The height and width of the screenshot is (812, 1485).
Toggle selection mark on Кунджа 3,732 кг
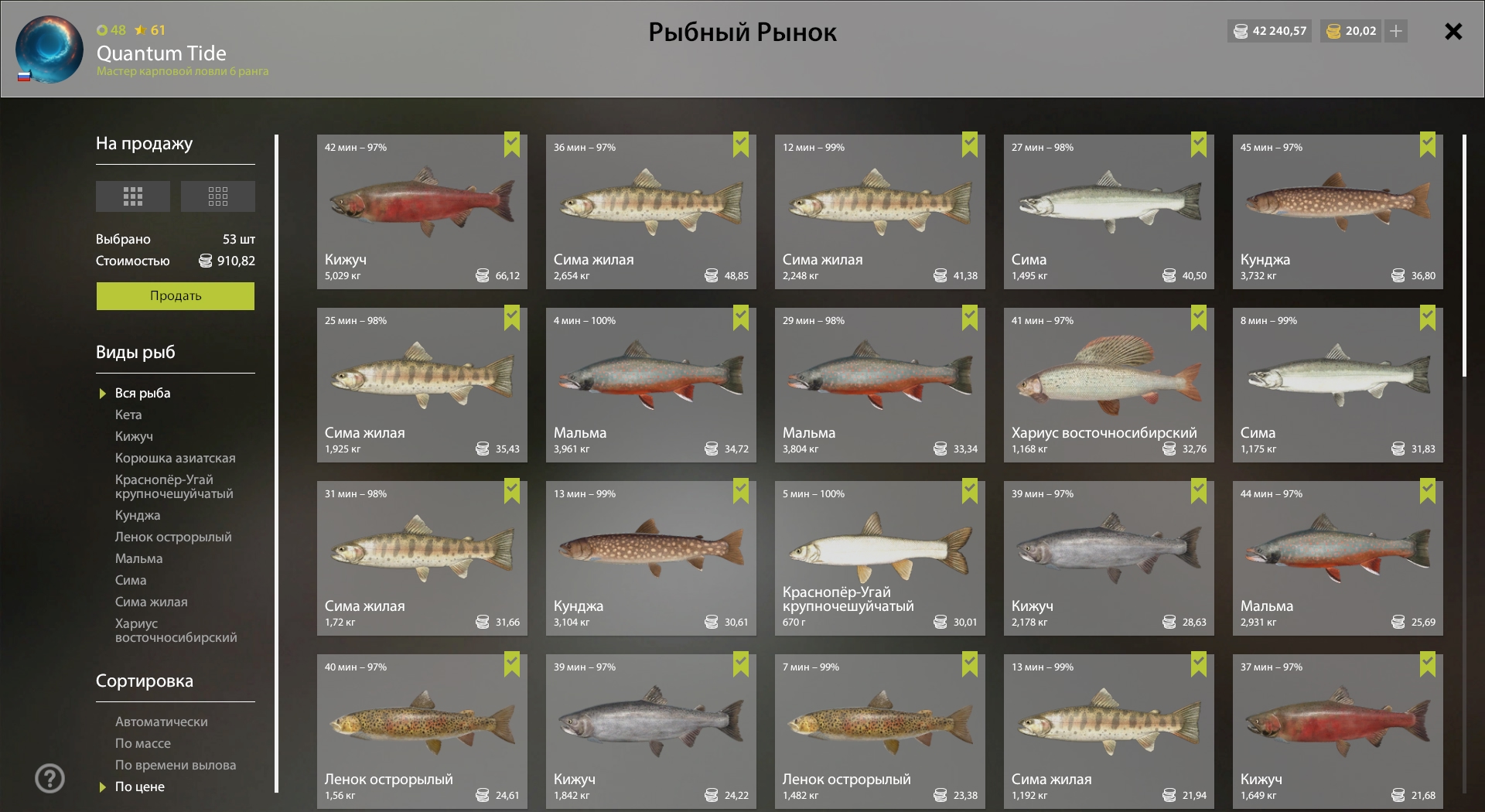click(1428, 145)
